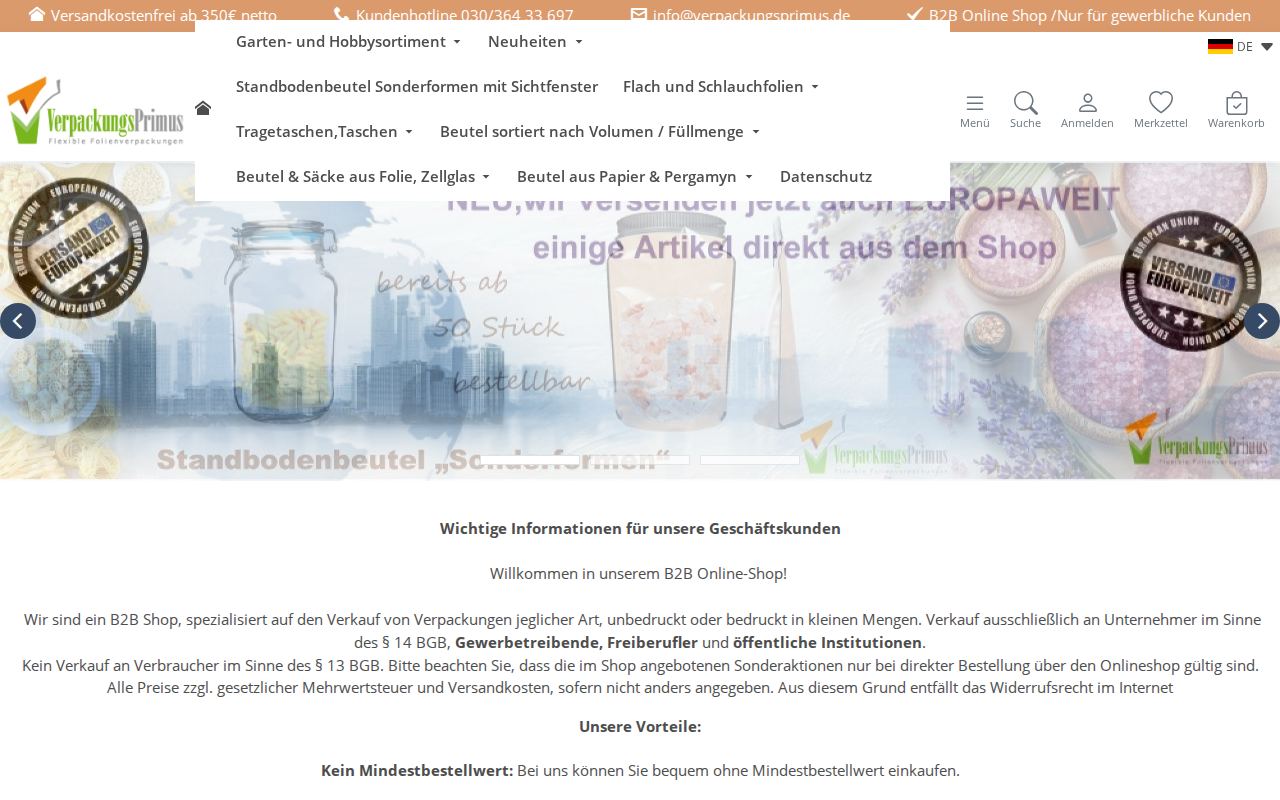Open the Warenkorb shopping bag icon

click(1236, 103)
